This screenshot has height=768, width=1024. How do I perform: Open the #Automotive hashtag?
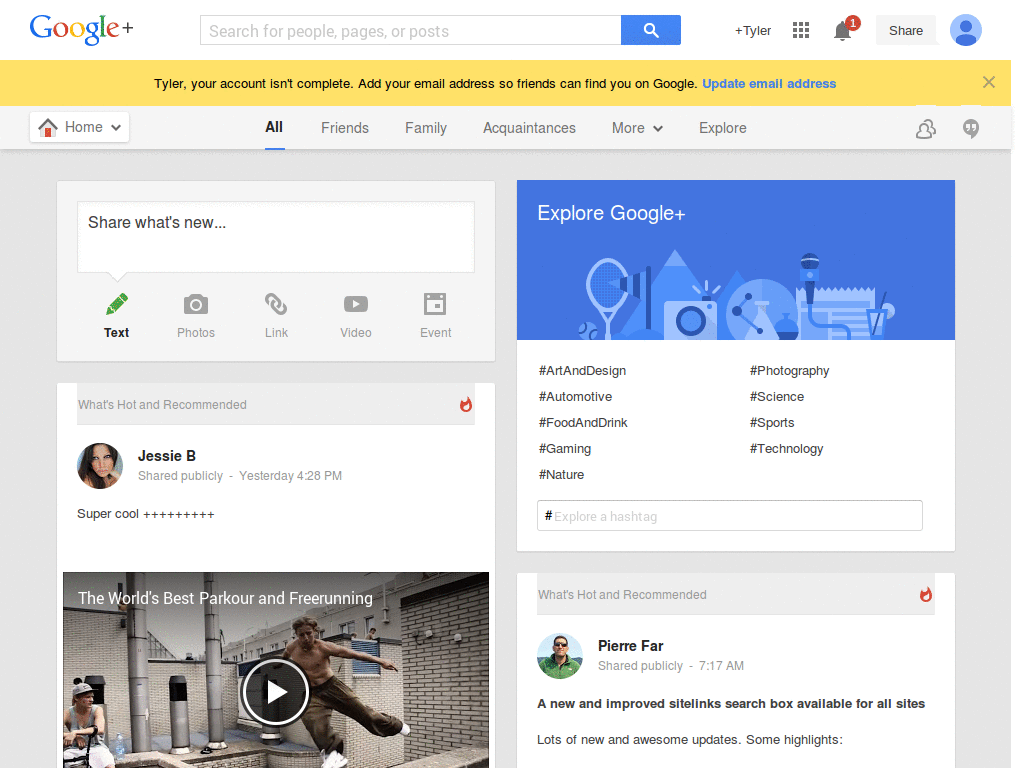pos(575,397)
